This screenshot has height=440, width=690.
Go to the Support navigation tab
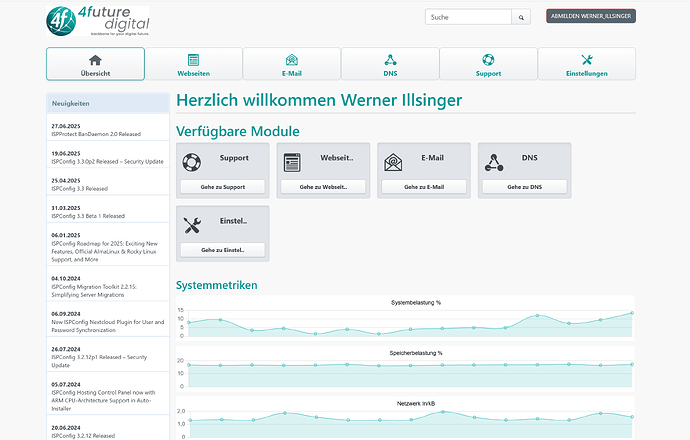pyautogui.click(x=488, y=64)
